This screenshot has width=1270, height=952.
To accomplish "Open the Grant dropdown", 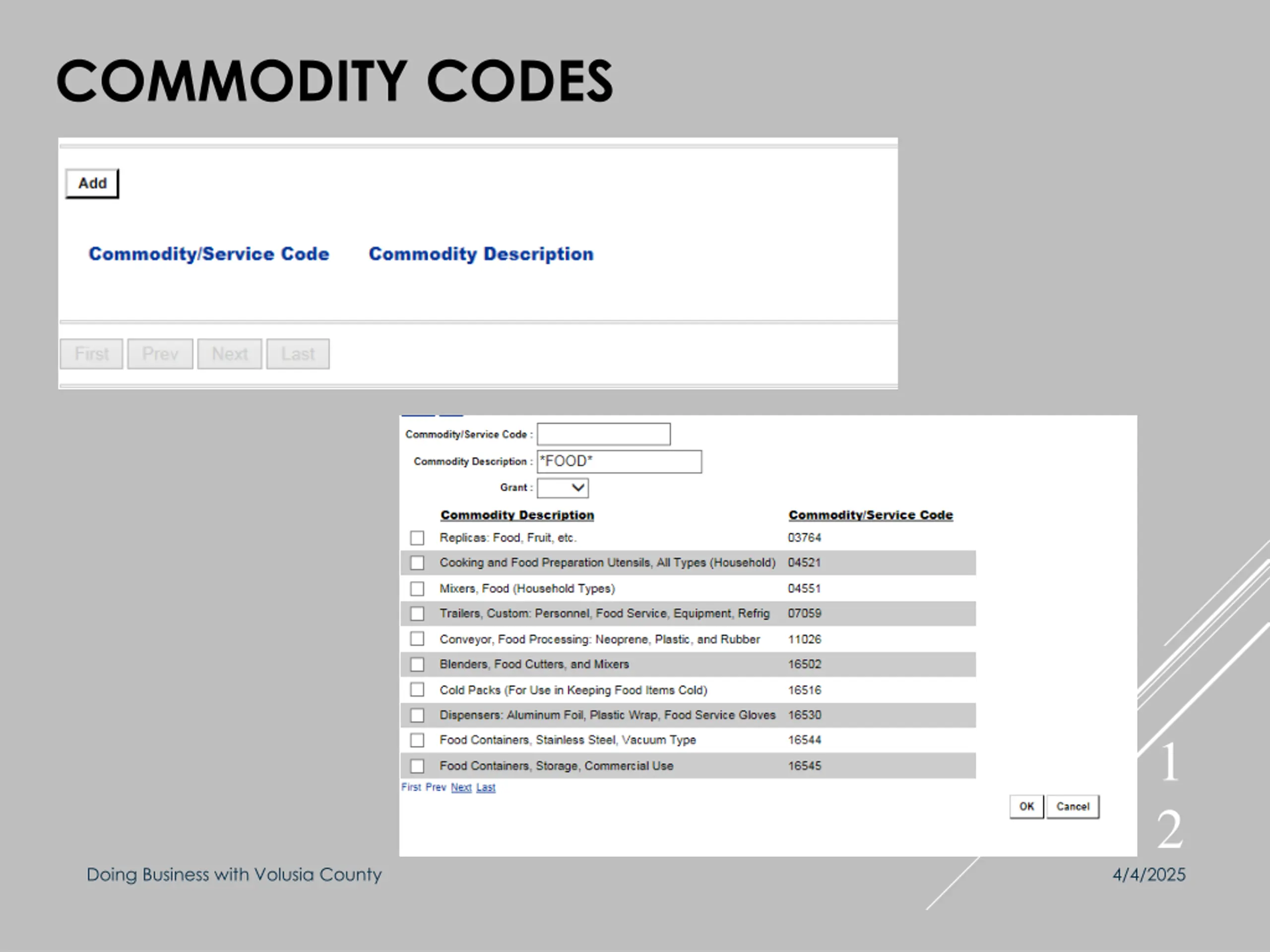I will (563, 488).
